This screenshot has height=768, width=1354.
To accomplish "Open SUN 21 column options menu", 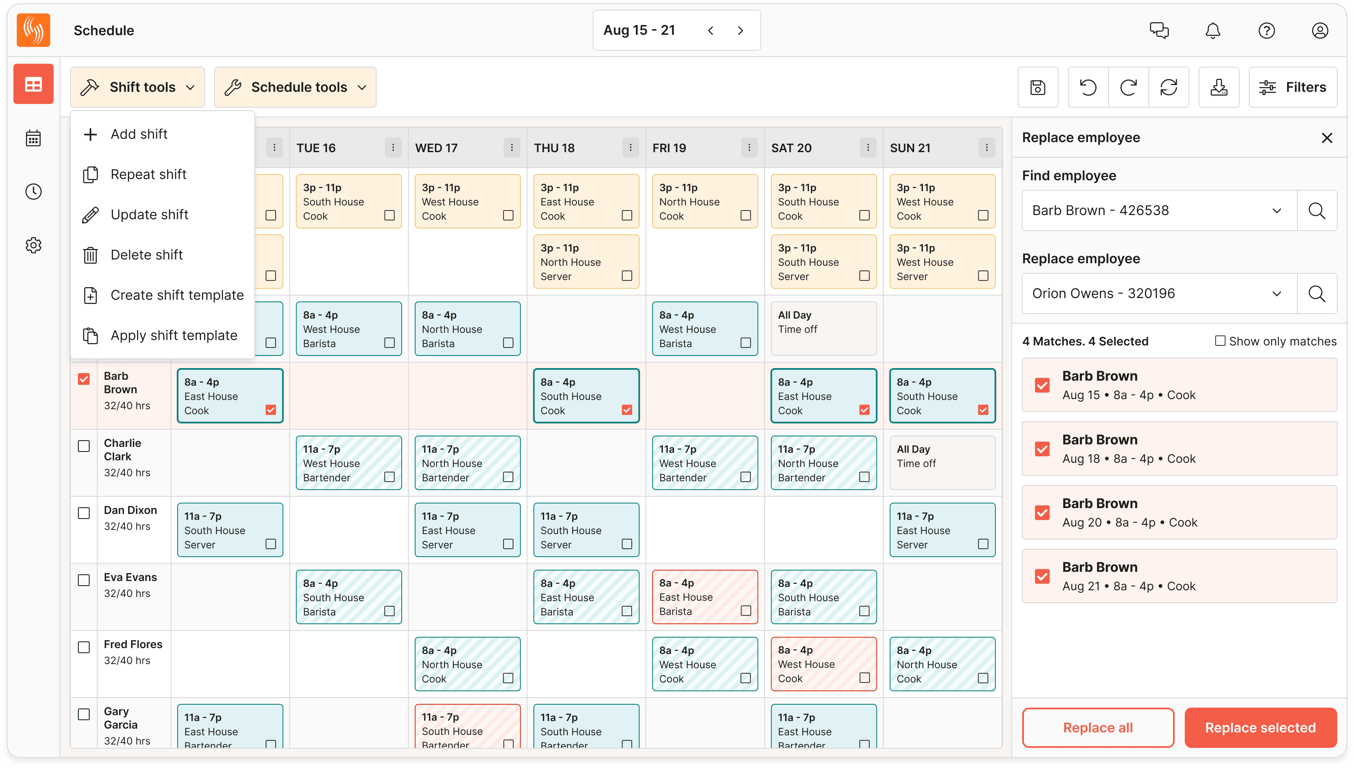I will point(986,148).
